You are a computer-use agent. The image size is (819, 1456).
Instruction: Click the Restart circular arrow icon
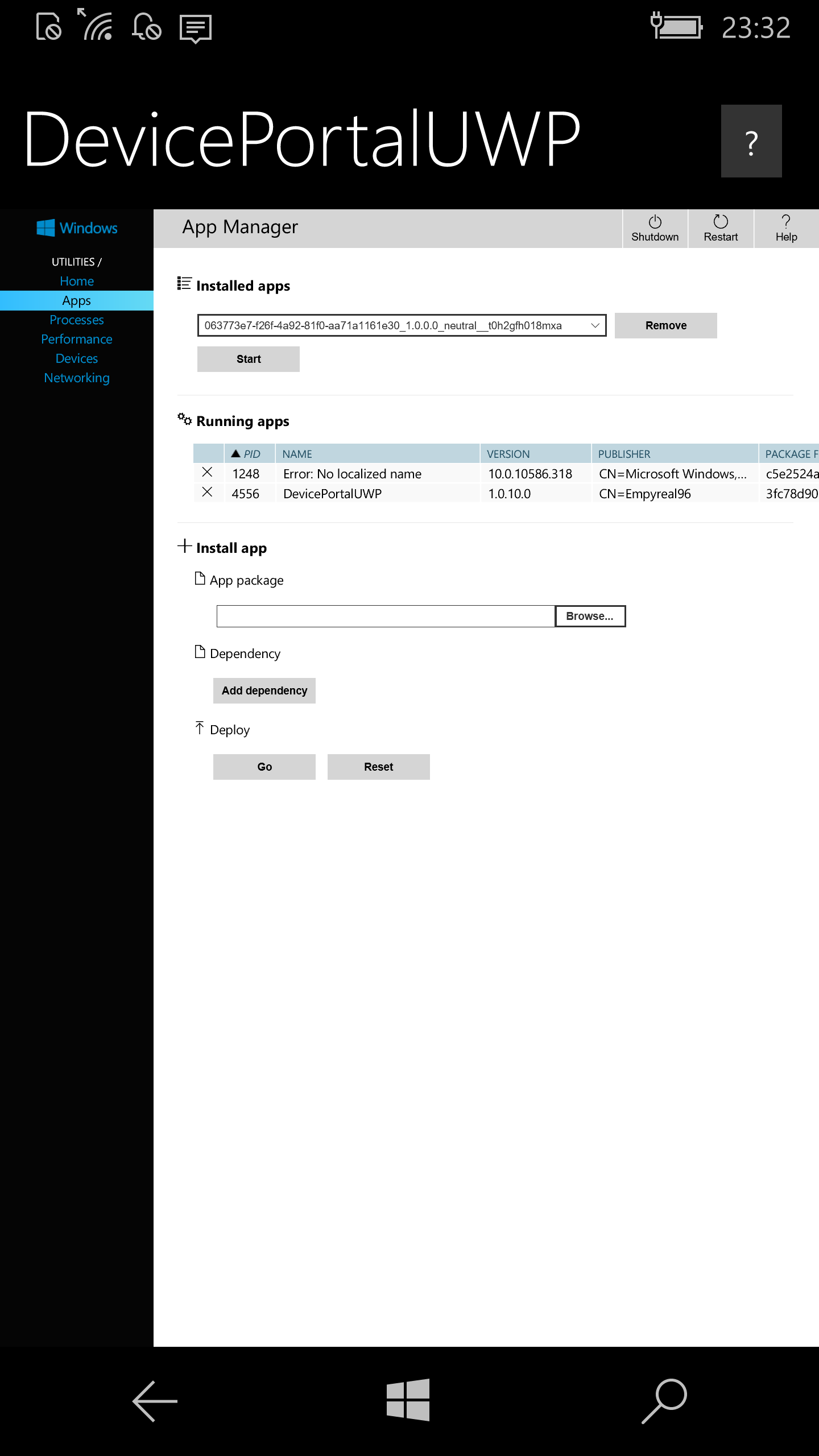point(721,221)
